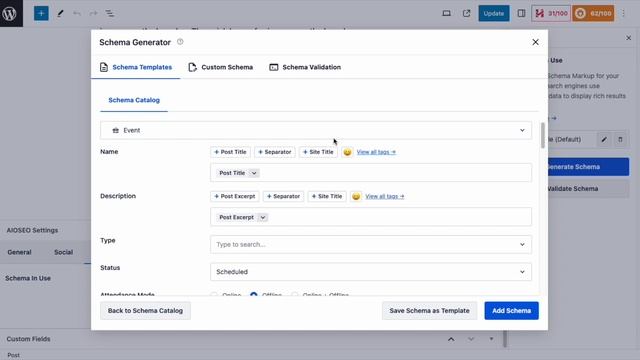Move Custom Fields panel down with chevron
The width and height of the screenshot is (640, 360).
(x=471, y=339)
